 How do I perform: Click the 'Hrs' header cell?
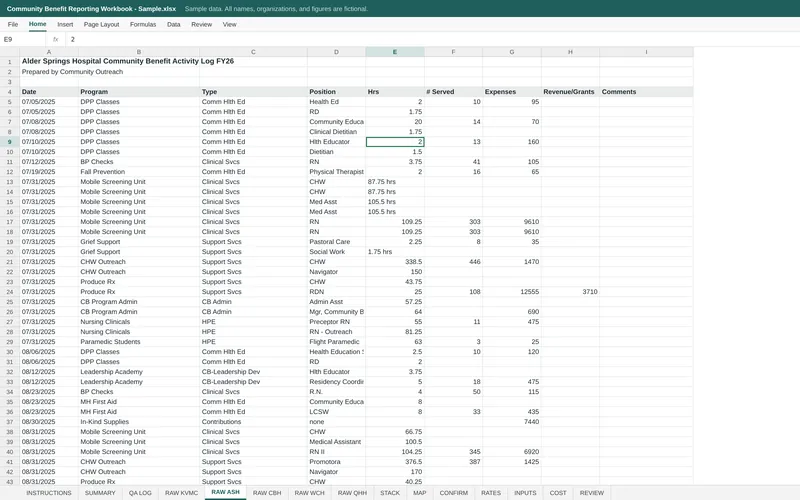[x=395, y=92]
